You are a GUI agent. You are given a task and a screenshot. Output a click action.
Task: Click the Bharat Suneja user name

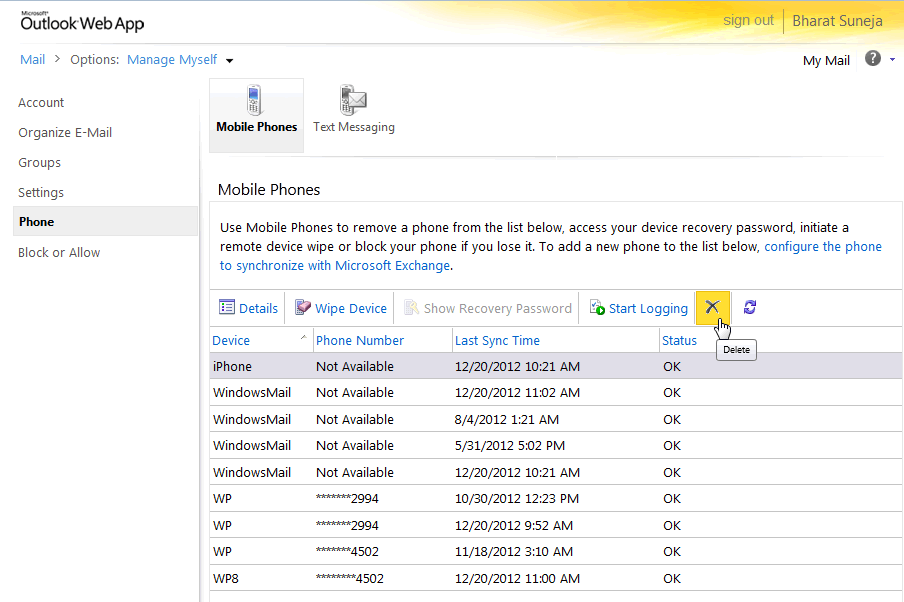point(837,21)
